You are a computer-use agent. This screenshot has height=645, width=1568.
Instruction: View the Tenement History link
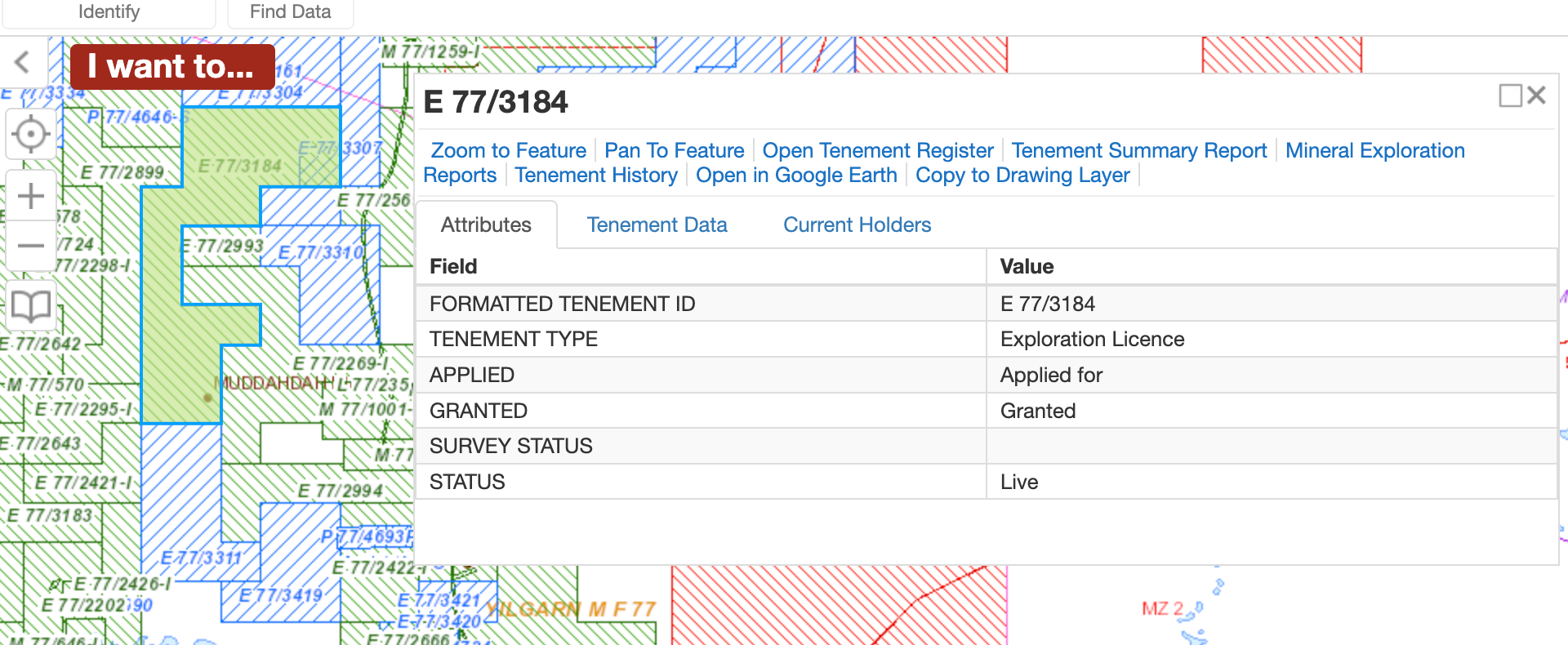(x=596, y=175)
